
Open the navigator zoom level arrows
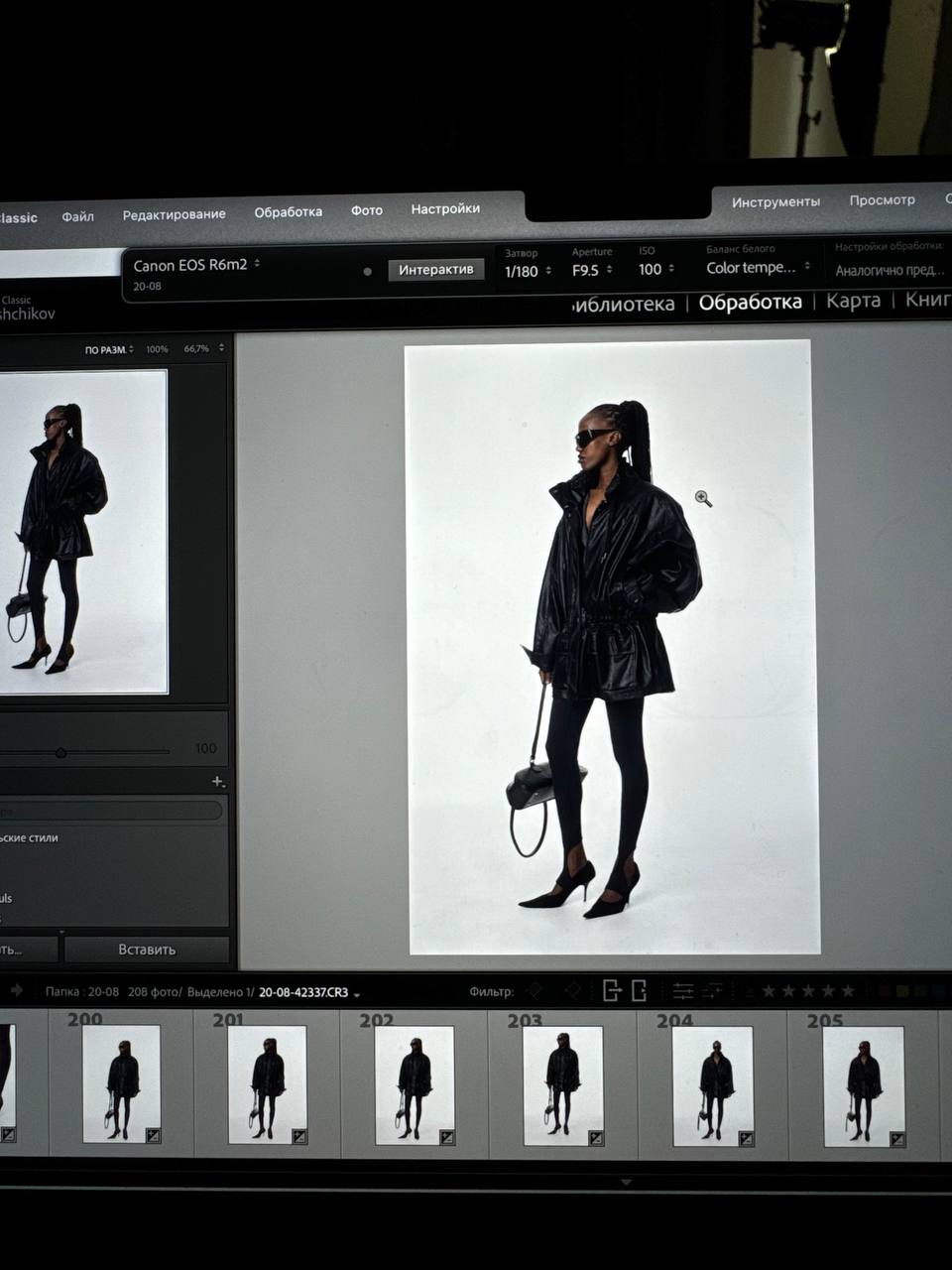click(x=221, y=348)
